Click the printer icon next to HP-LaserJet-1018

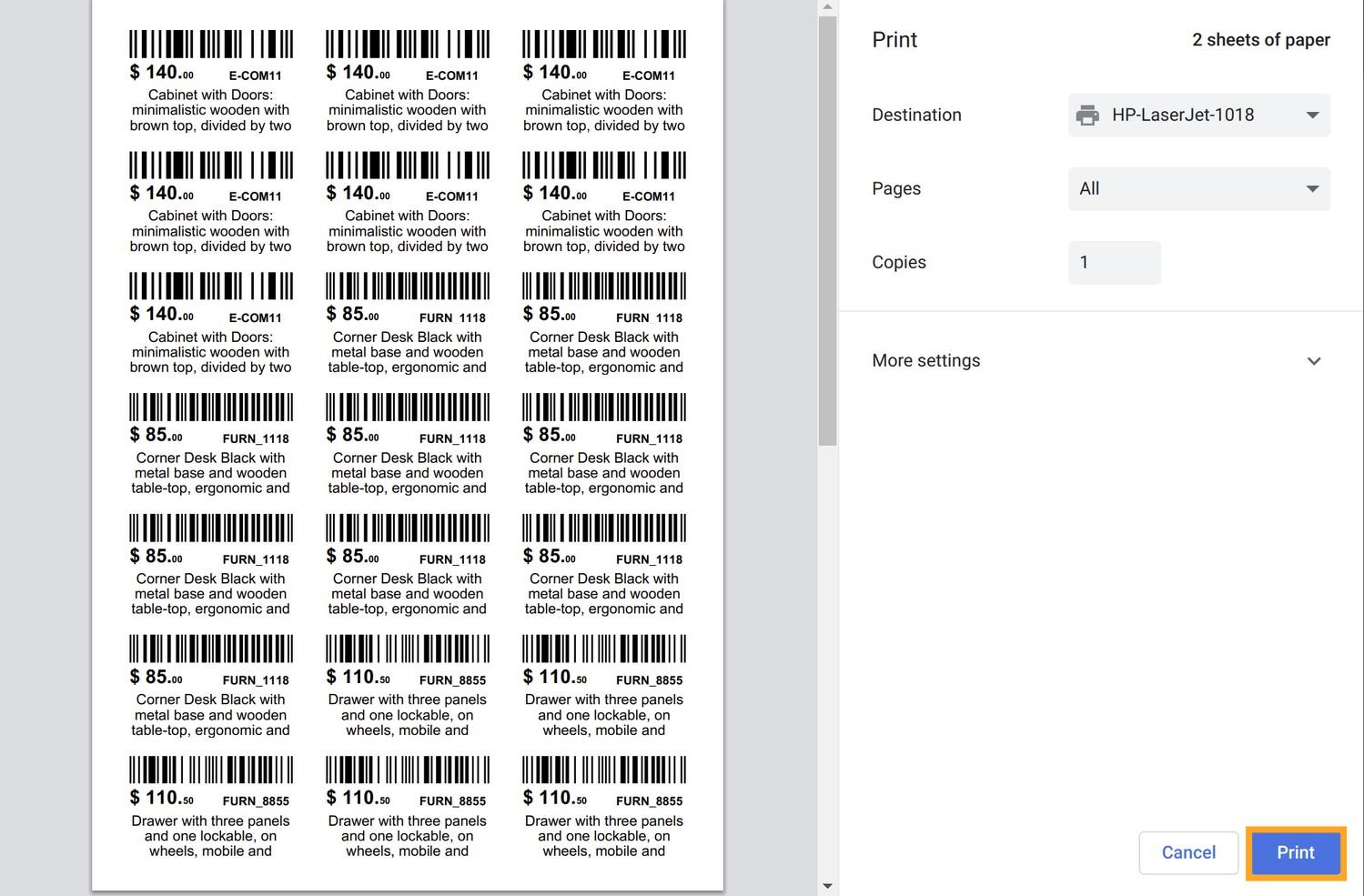[x=1088, y=115]
